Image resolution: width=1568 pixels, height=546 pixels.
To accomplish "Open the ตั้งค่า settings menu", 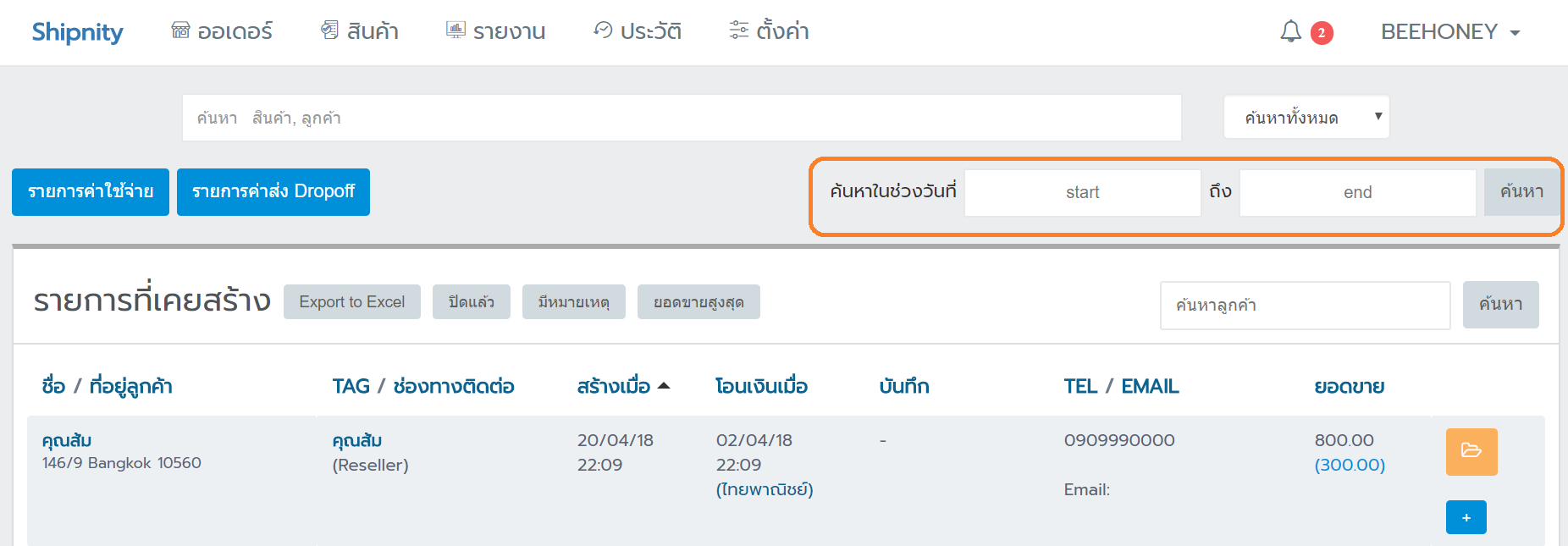I will (x=769, y=31).
